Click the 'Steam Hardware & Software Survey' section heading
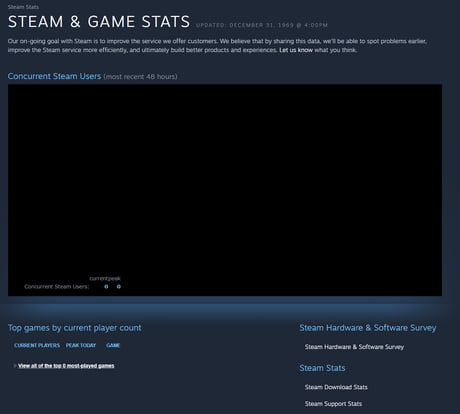 [368, 328]
